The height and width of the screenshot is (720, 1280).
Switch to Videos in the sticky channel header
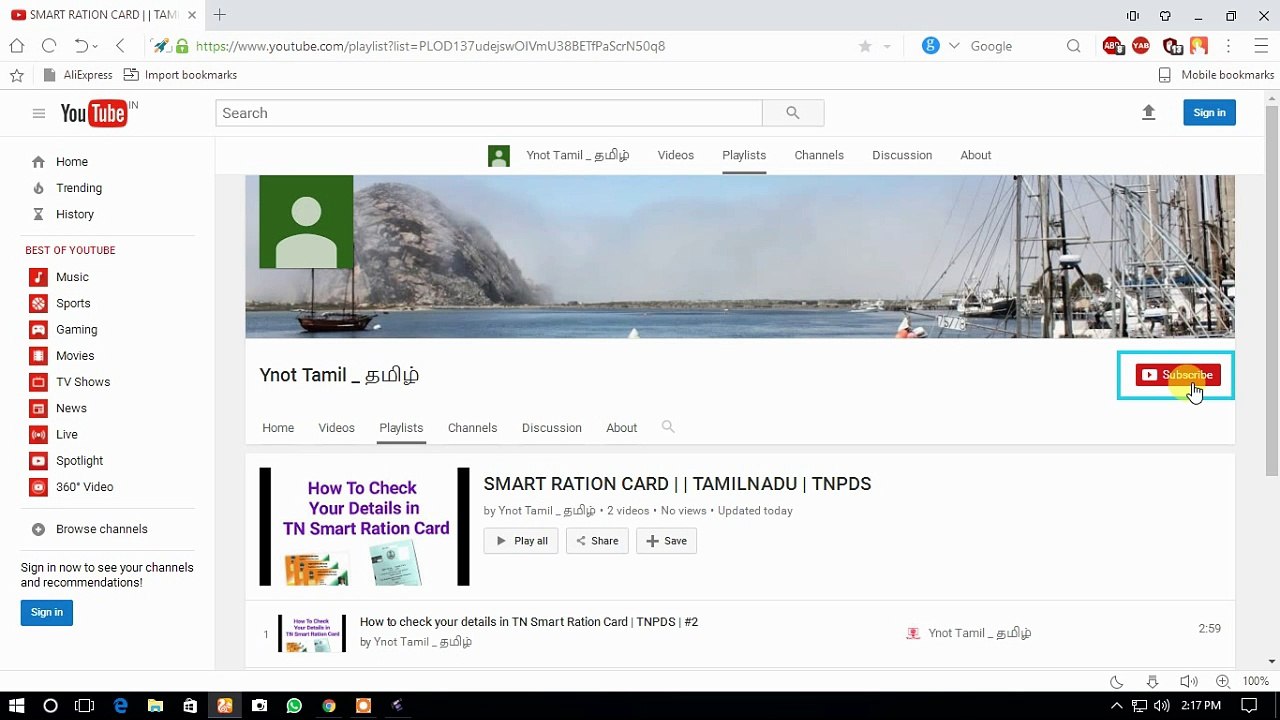[x=676, y=155]
